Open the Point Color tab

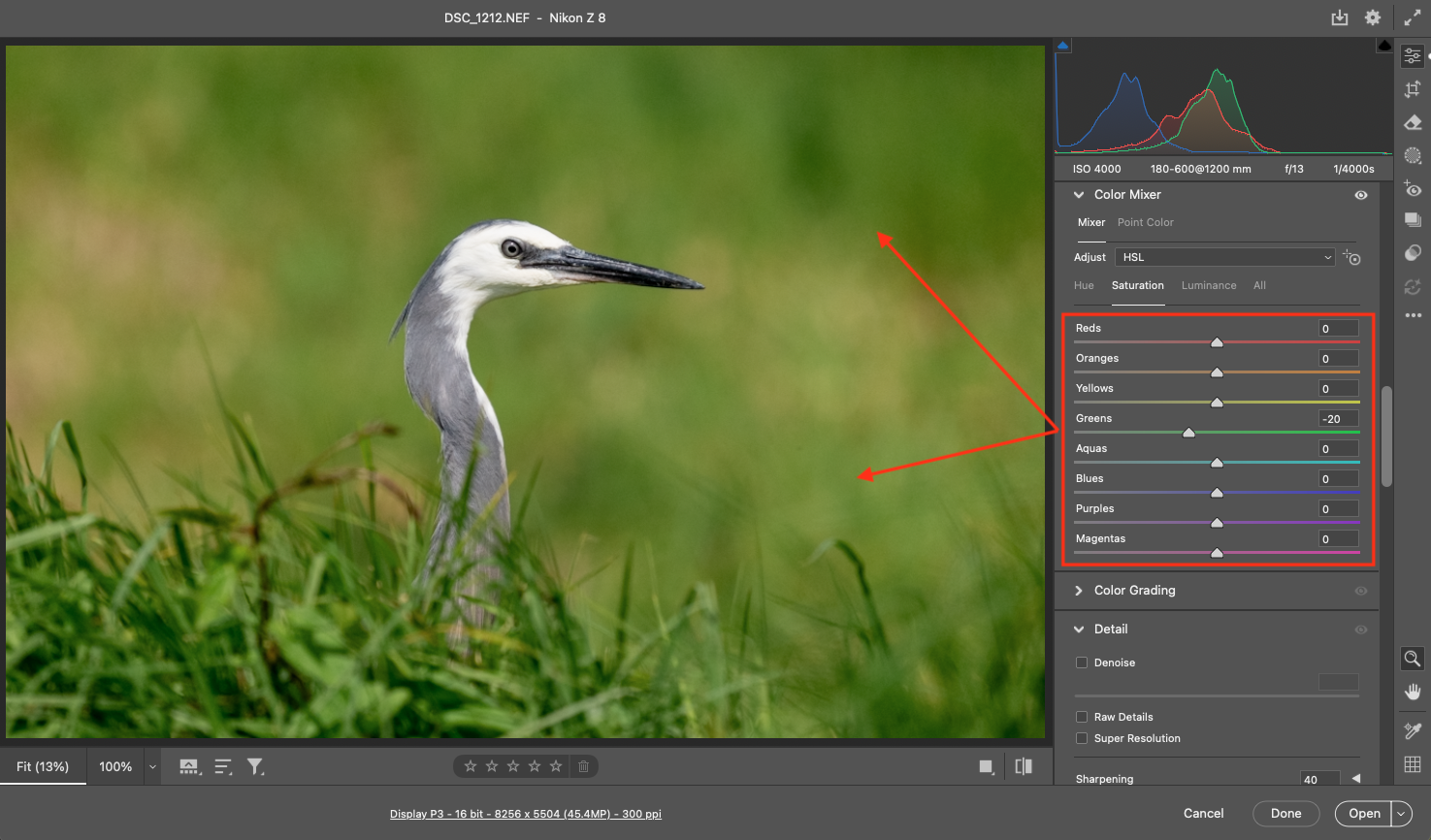[1145, 222]
